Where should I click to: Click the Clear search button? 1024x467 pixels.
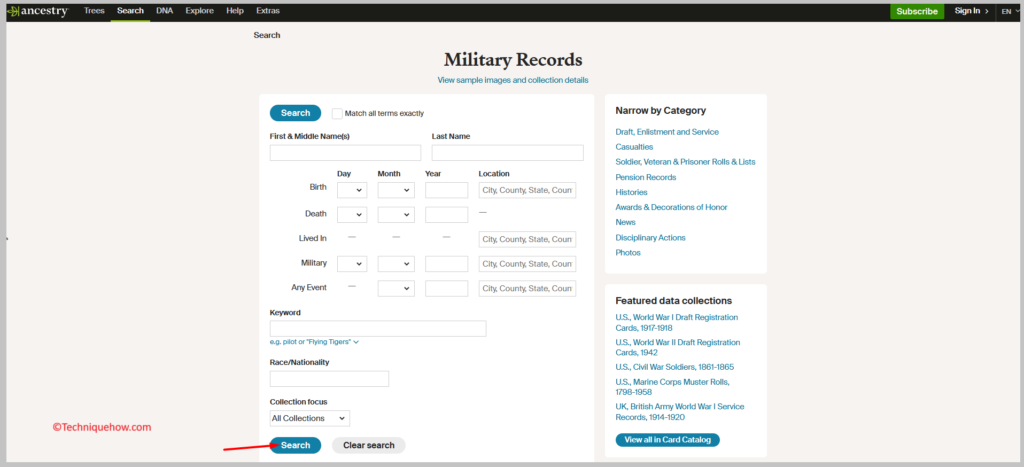(368, 445)
